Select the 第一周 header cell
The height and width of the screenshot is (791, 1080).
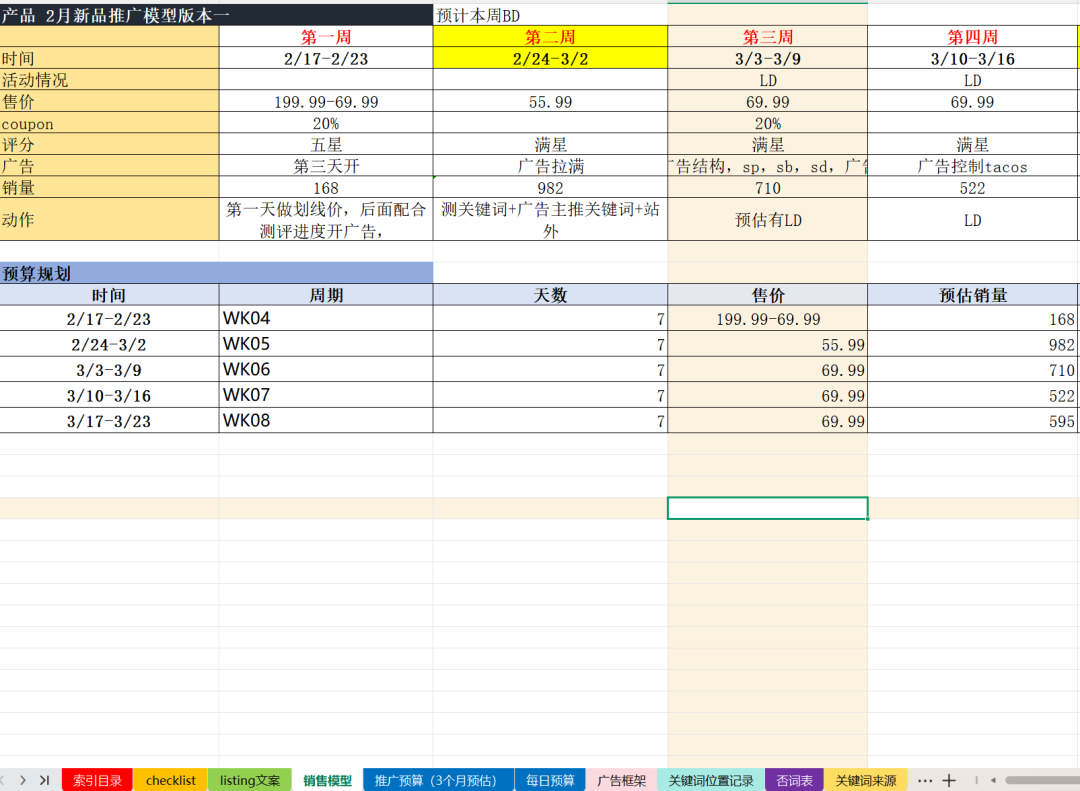(326, 37)
